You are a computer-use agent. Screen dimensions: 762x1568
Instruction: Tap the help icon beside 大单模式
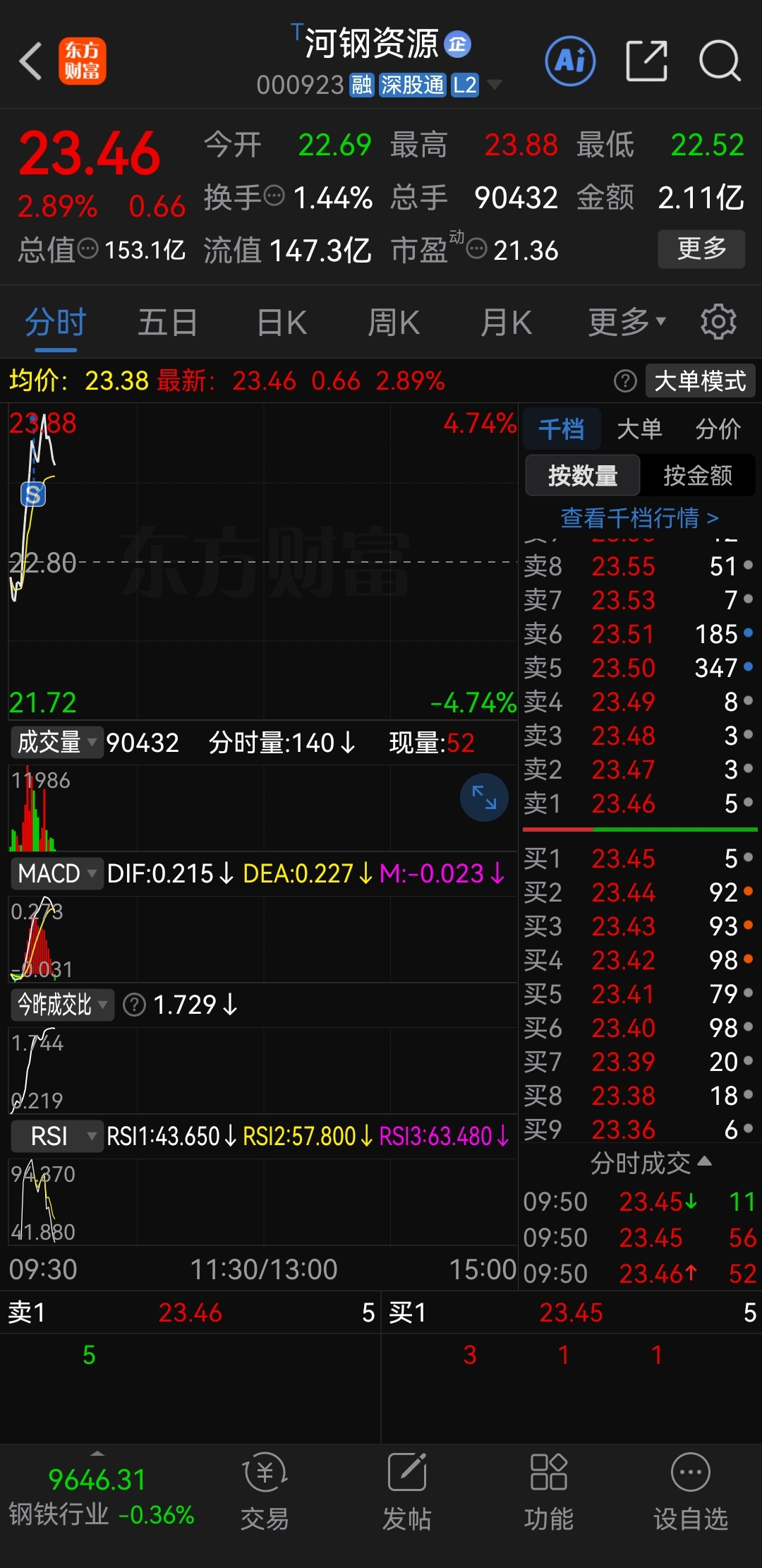click(x=625, y=381)
